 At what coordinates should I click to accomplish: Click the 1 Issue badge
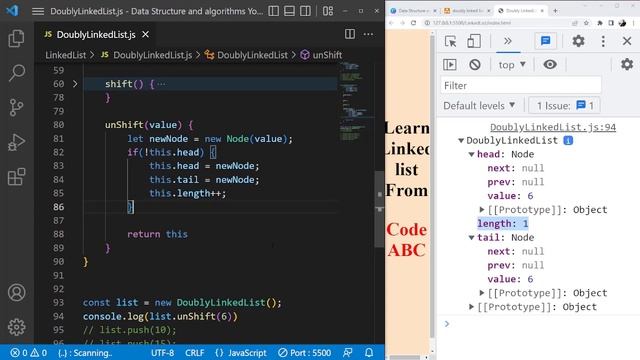pos(565,106)
